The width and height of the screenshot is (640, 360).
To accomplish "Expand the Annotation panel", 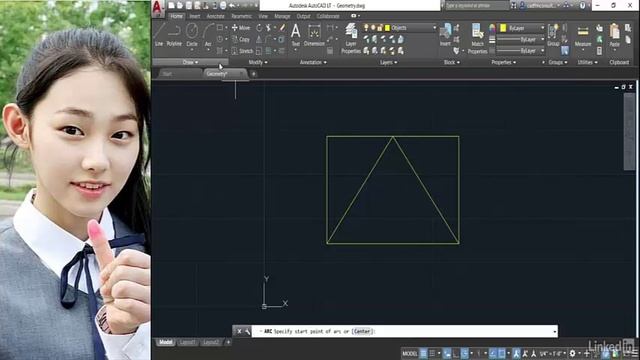I will [313, 62].
